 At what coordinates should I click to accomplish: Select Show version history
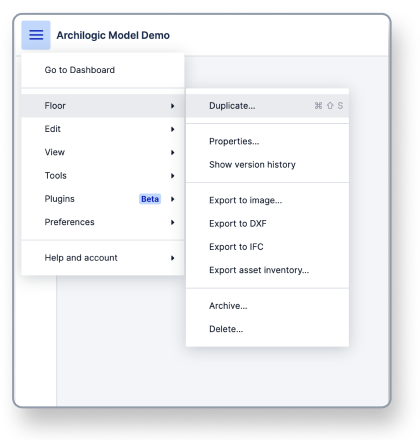coord(267,165)
